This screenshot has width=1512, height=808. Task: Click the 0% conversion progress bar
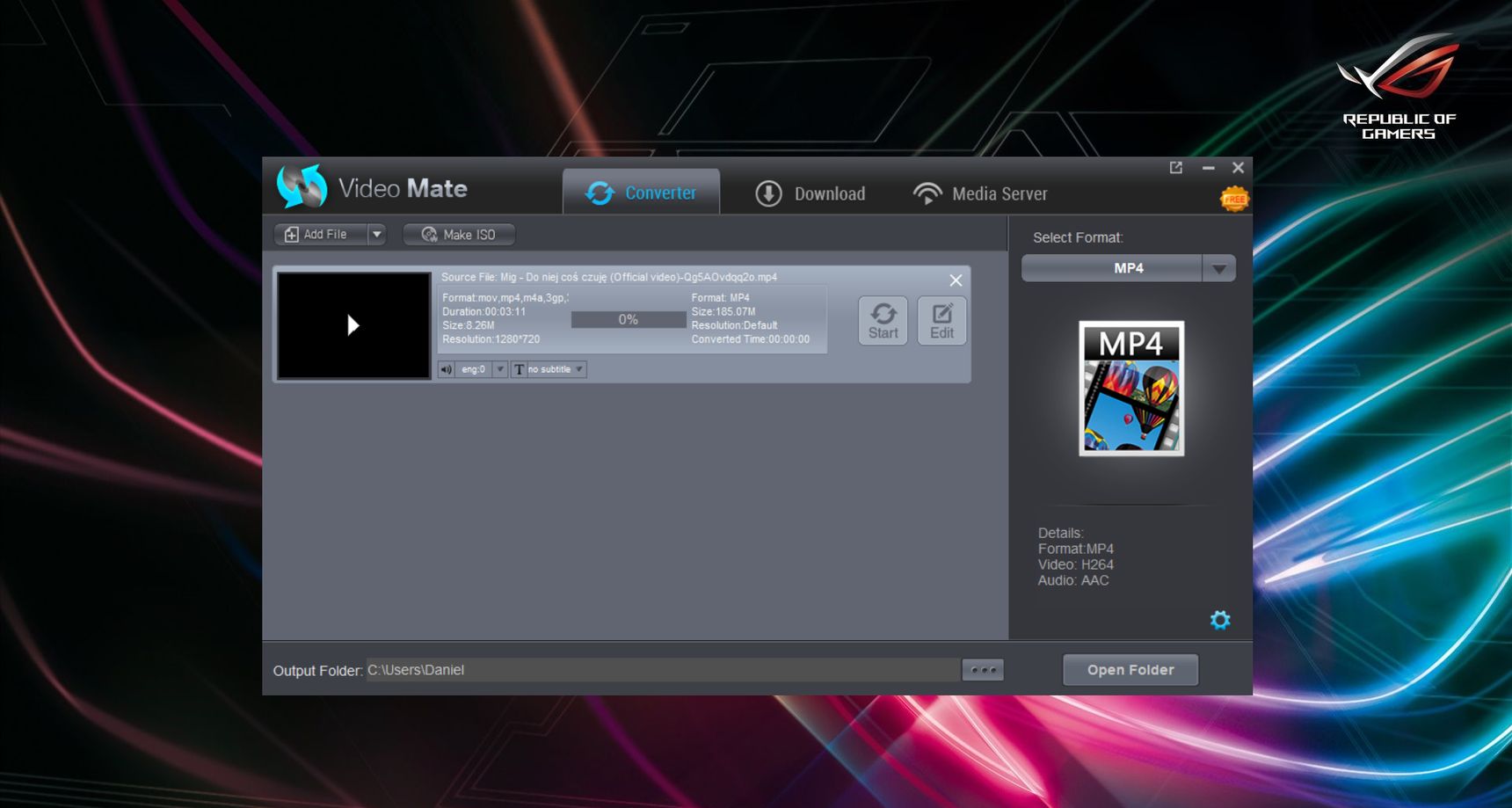point(629,320)
